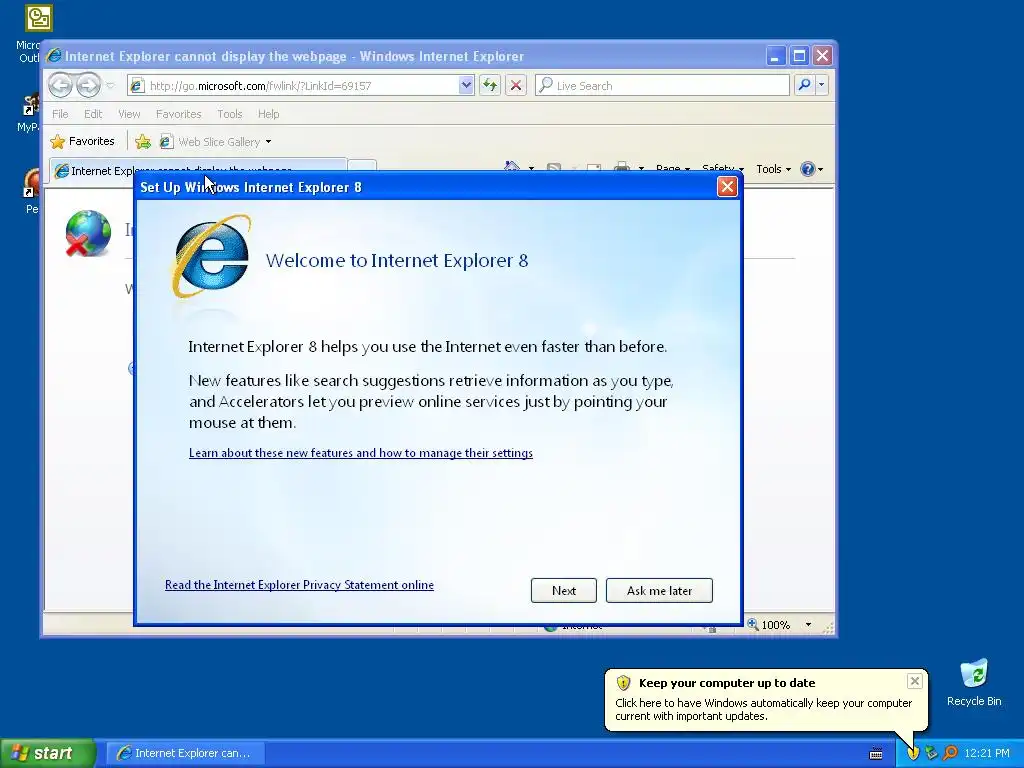1024x768 pixels.
Task: Open the zoom level dropdown arrow
Action: coord(808,624)
